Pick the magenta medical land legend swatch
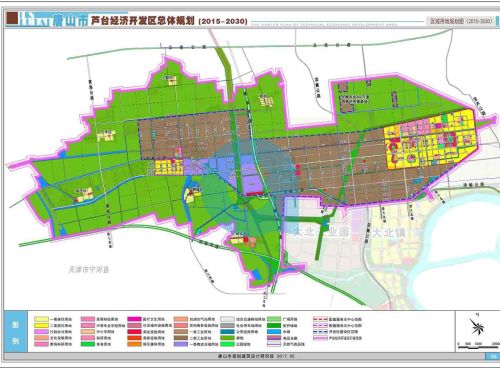 pyautogui.click(x=134, y=319)
